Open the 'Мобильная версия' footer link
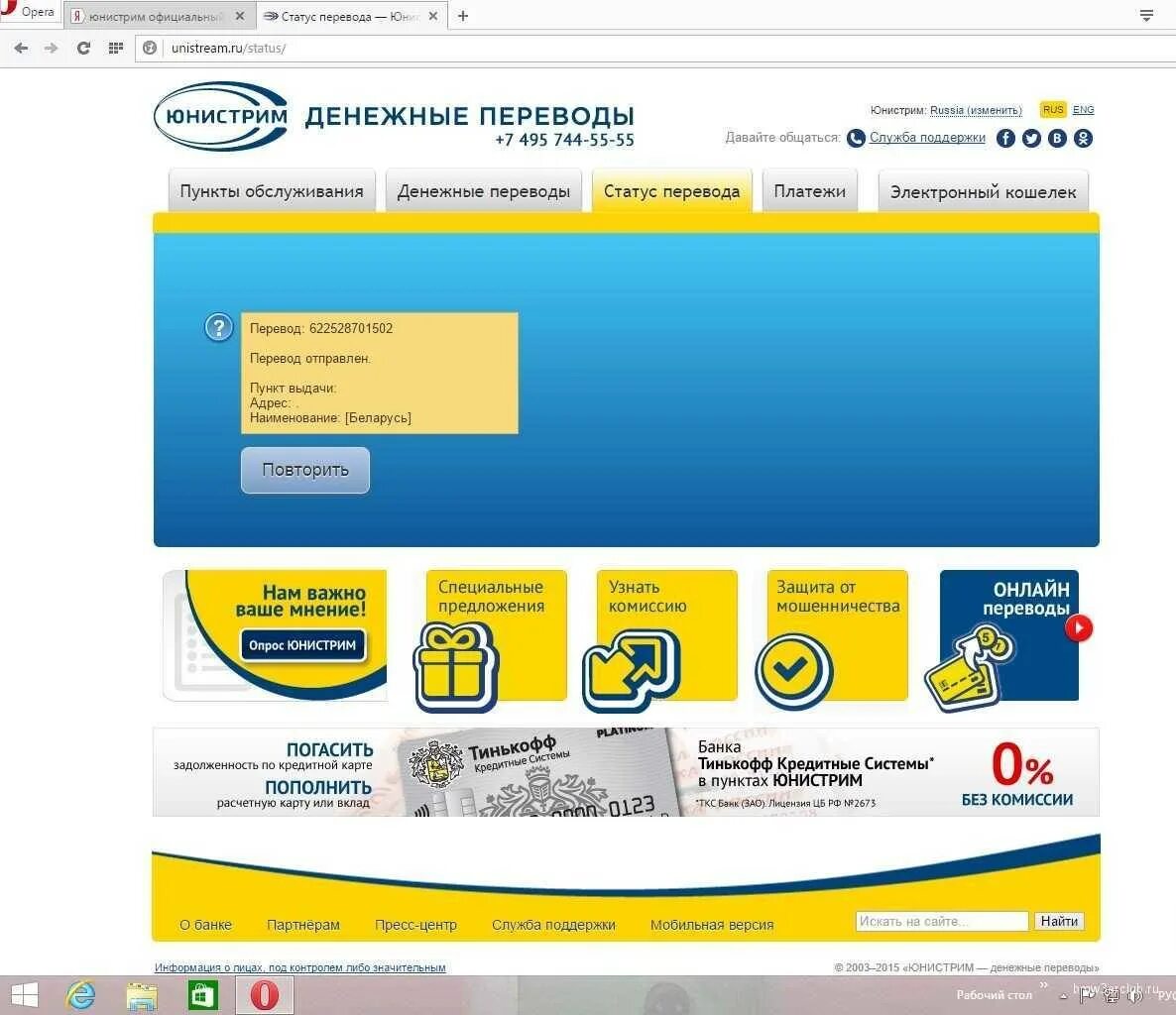The width and height of the screenshot is (1176, 1015). coord(712,924)
